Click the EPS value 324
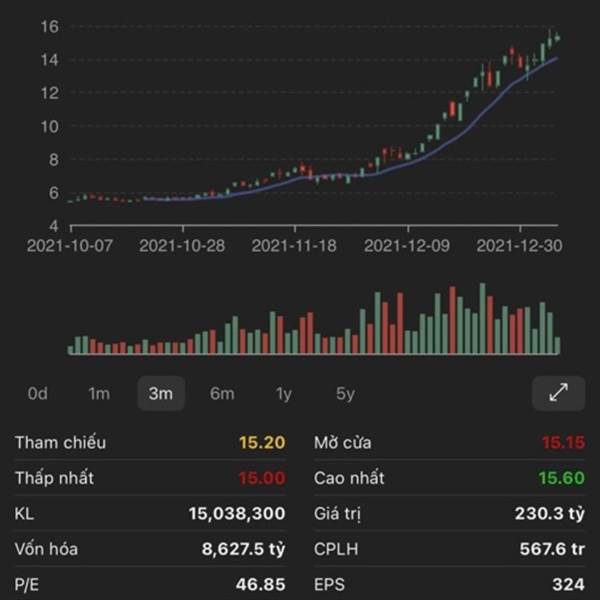 point(569,585)
